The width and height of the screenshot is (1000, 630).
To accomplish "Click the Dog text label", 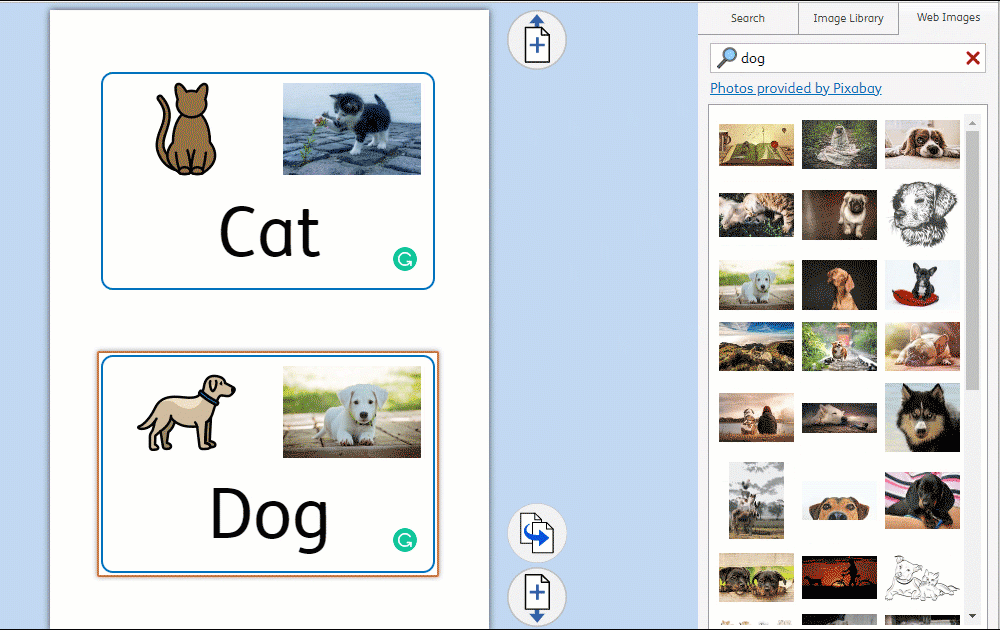I will [x=269, y=517].
